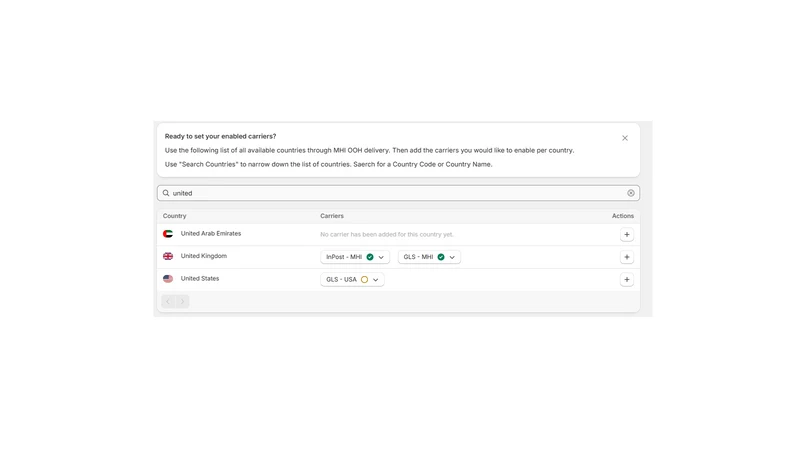Clear the search countries field
The width and height of the screenshot is (800, 450).
click(x=631, y=193)
